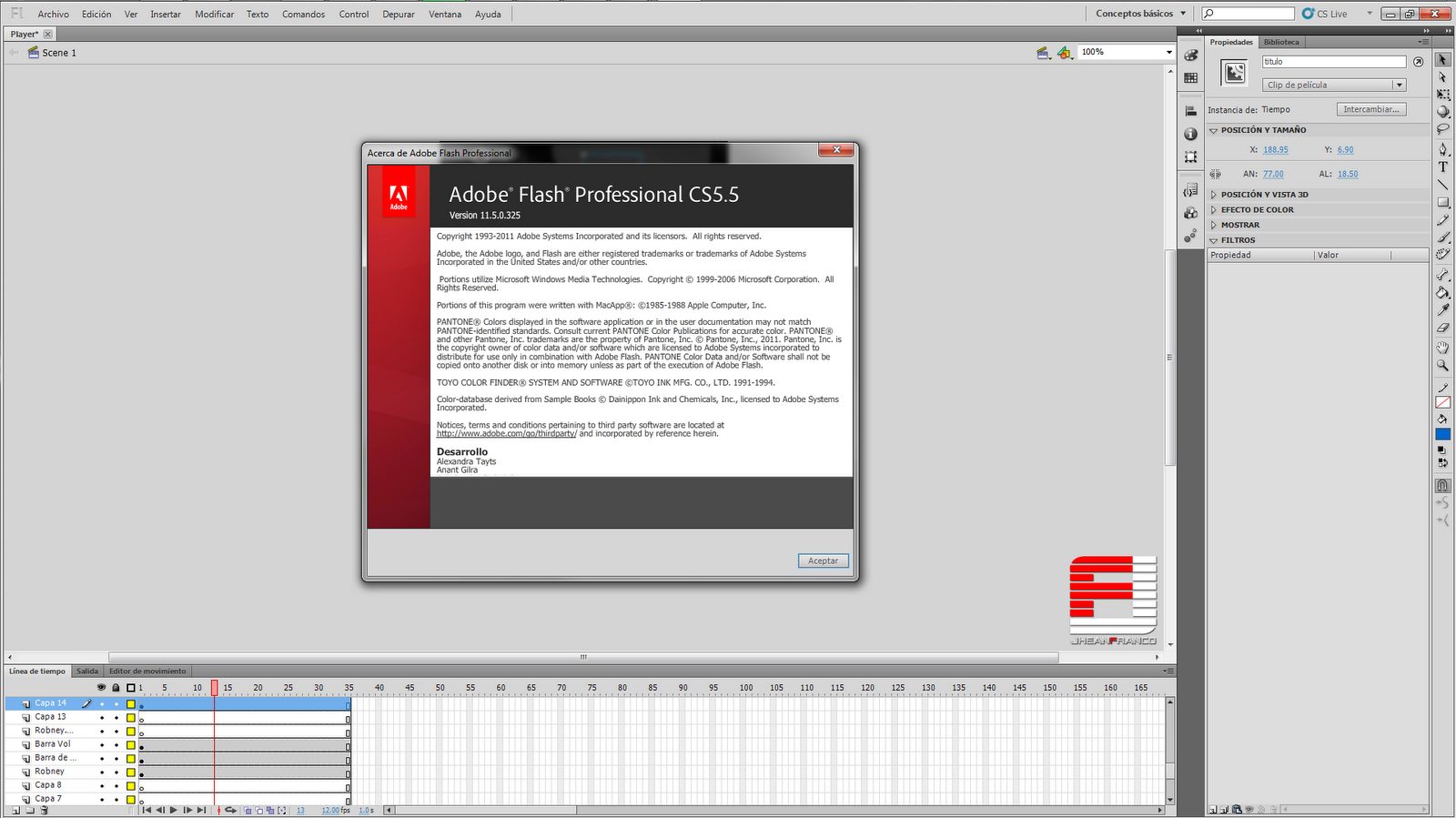Viewport: 1456px width, 818px height.
Task: Select the Pencil tool
Action: point(1442,220)
